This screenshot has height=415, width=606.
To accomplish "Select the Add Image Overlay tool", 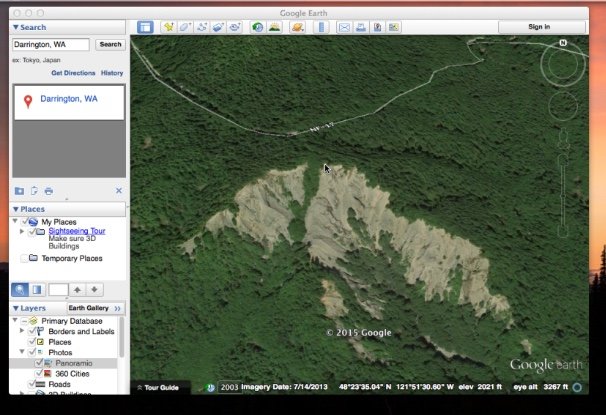I will (218, 27).
